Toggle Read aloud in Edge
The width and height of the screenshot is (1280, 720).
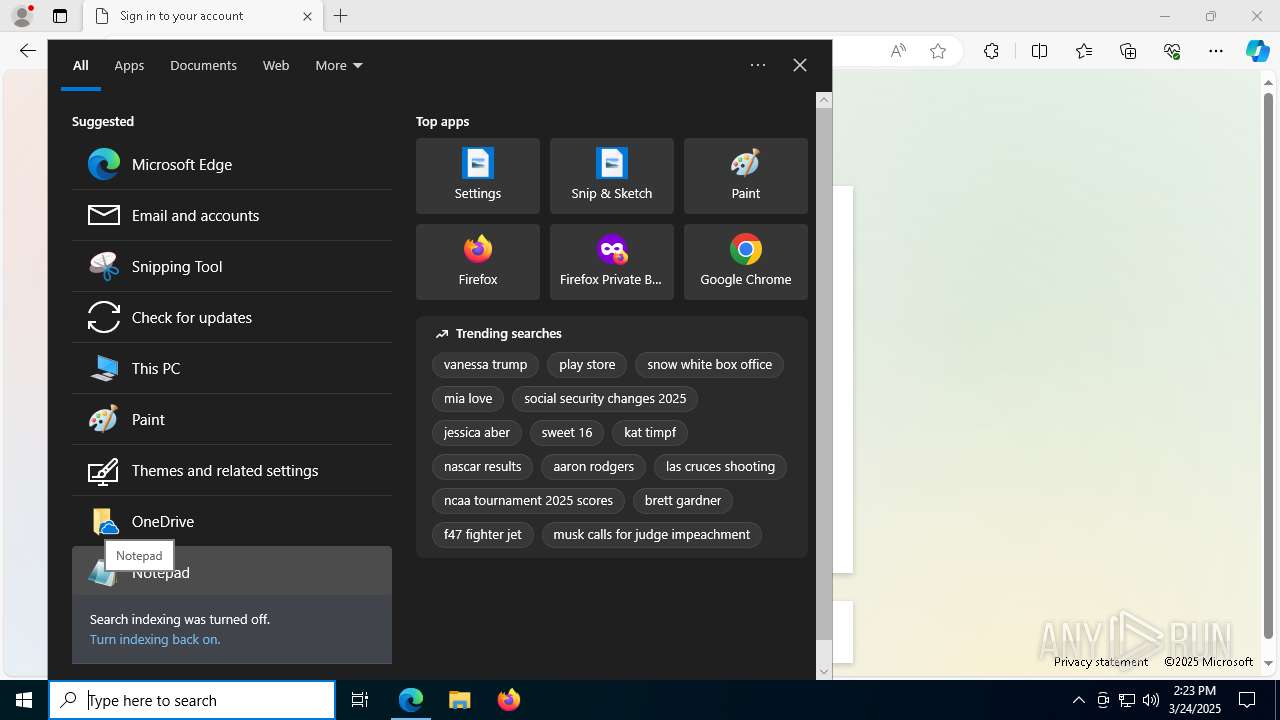click(898, 51)
